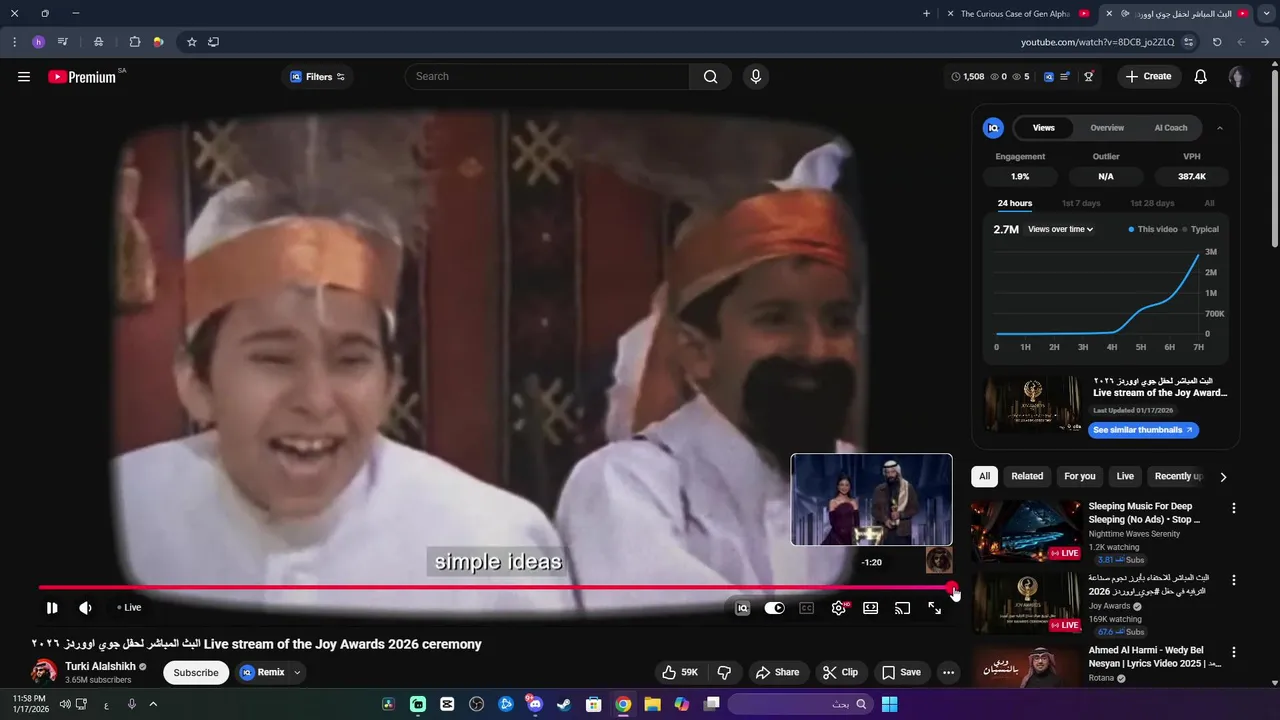
Task: Click the Create button
Action: pos(1148,77)
